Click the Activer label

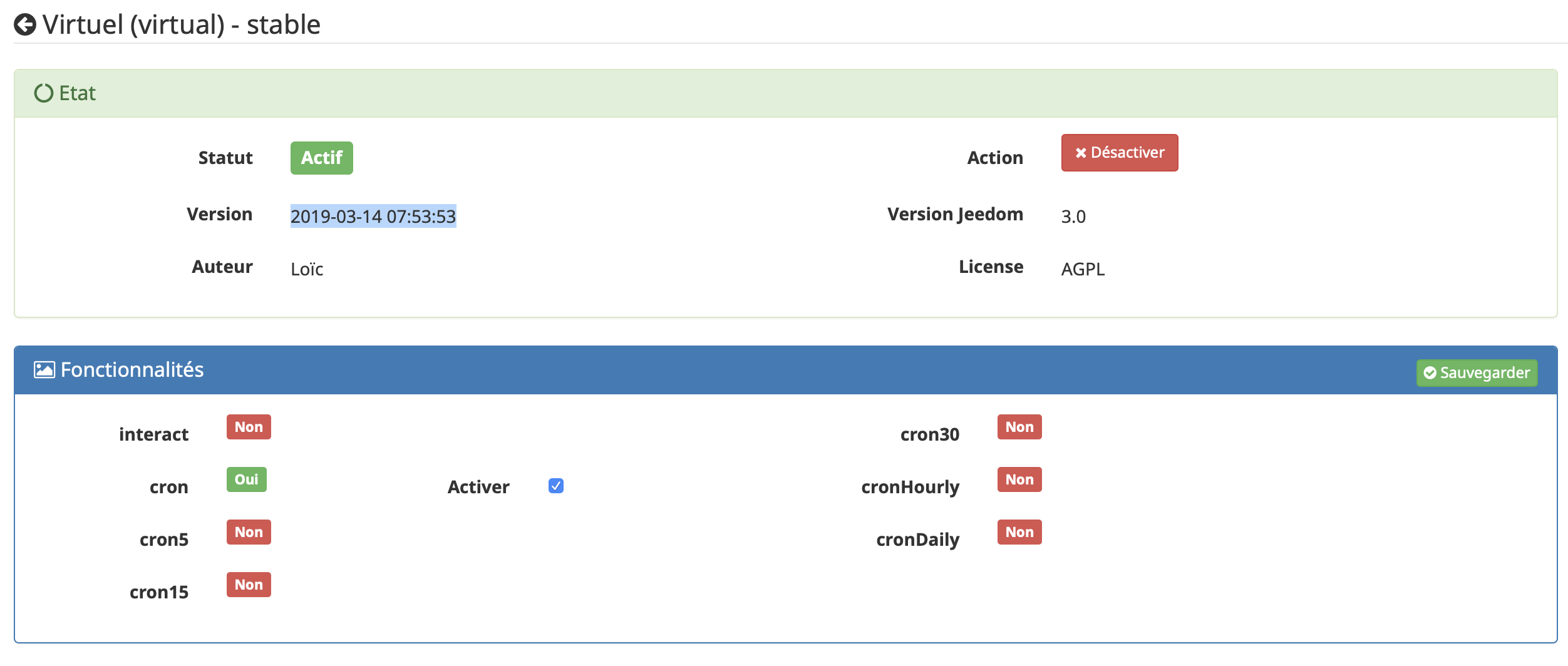(x=478, y=487)
